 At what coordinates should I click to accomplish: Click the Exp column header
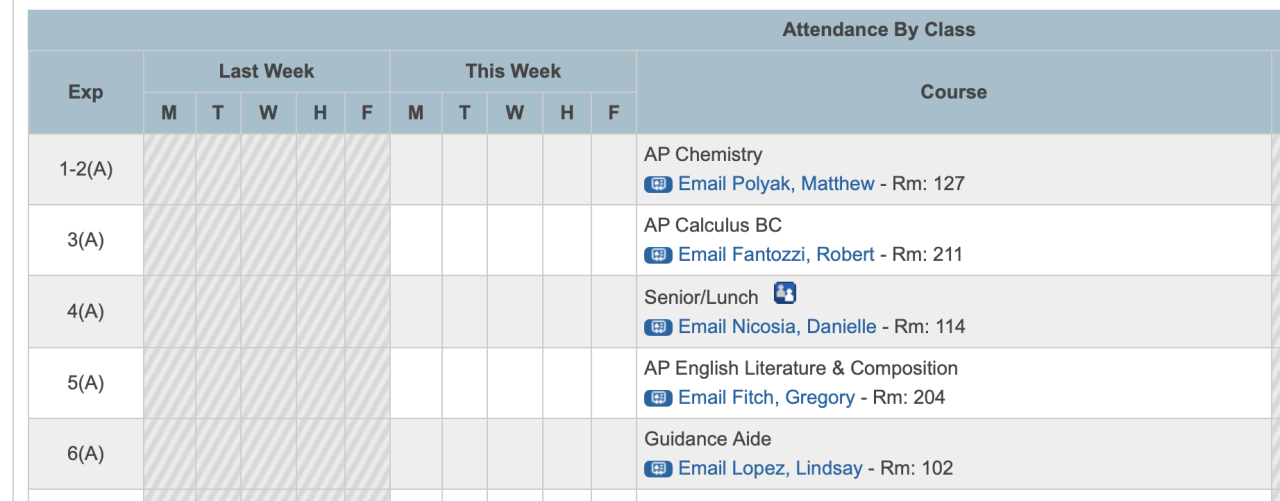86,92
